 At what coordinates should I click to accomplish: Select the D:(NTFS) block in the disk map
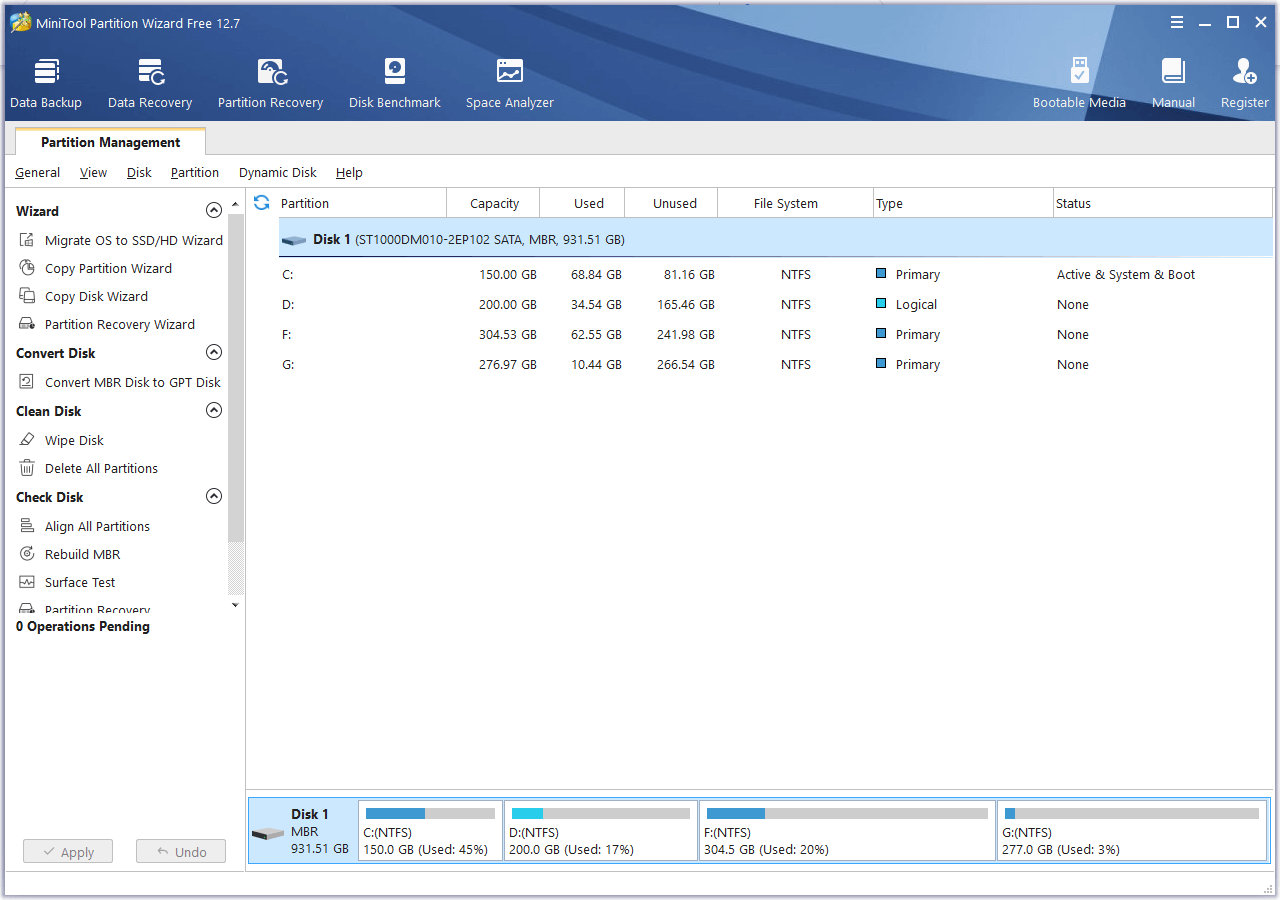[600, 830]
